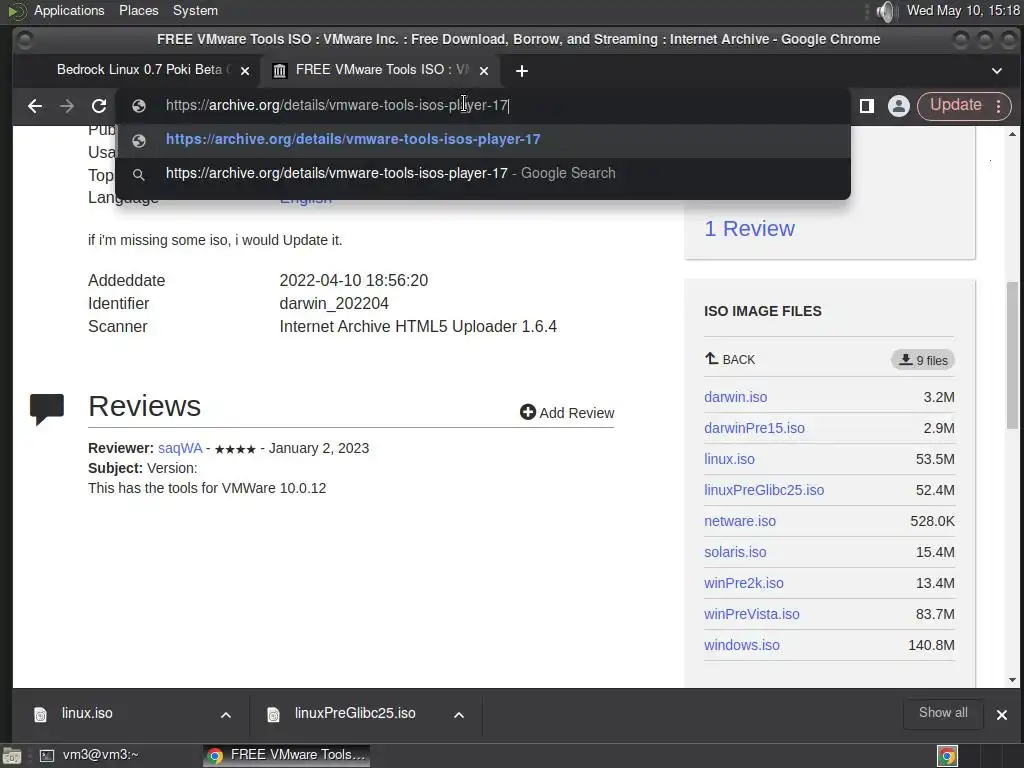
Task: Download netware.iso
Action: click(740, 521)
